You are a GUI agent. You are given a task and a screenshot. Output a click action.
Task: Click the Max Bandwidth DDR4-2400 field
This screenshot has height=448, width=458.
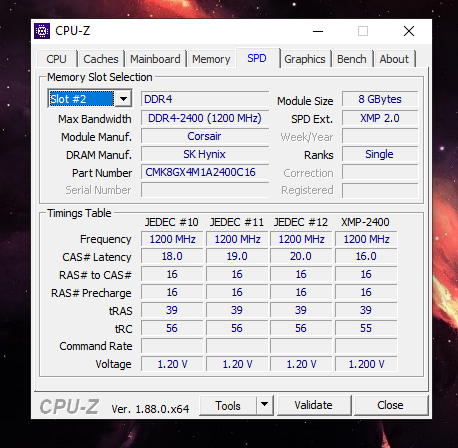coord(205,118)
